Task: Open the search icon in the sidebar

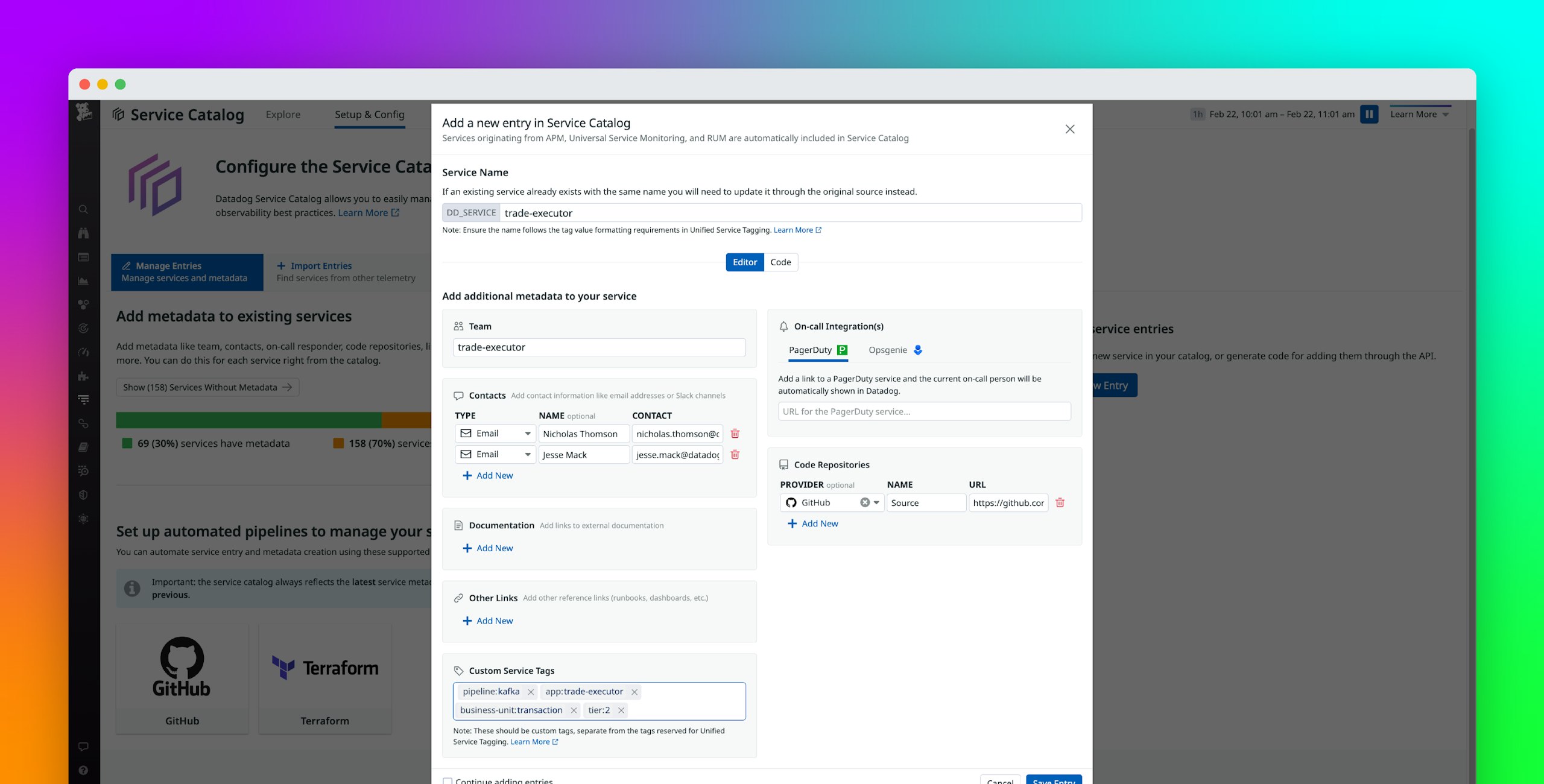Action: 84,209
